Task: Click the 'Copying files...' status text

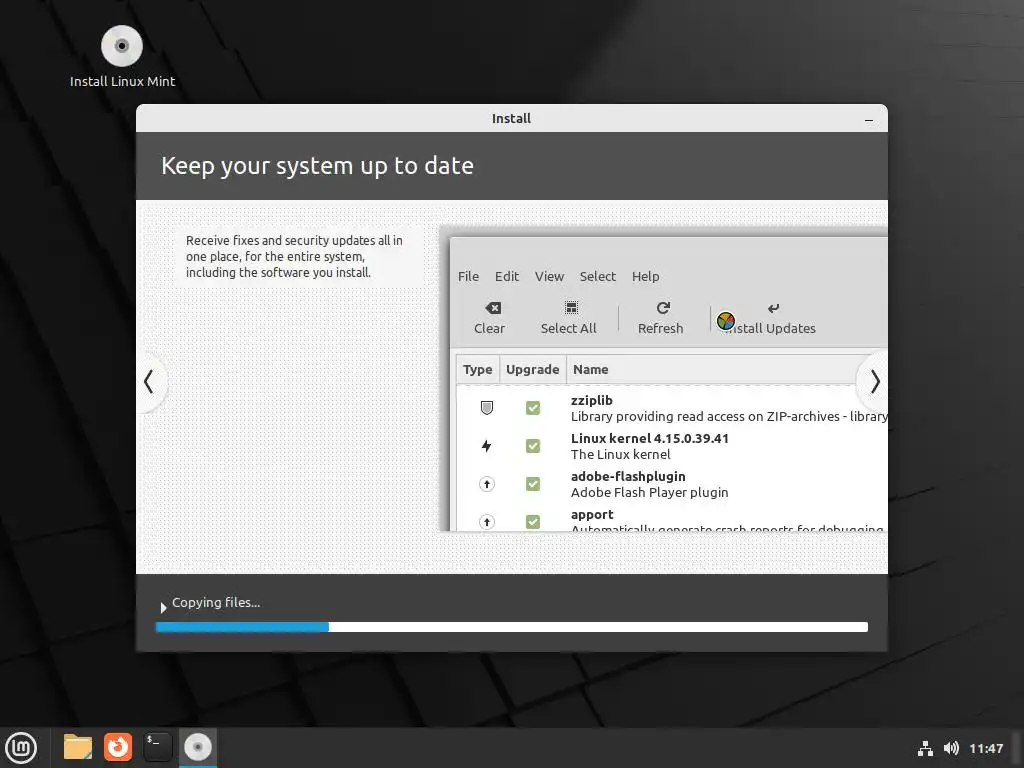Action: pos(216,603)
